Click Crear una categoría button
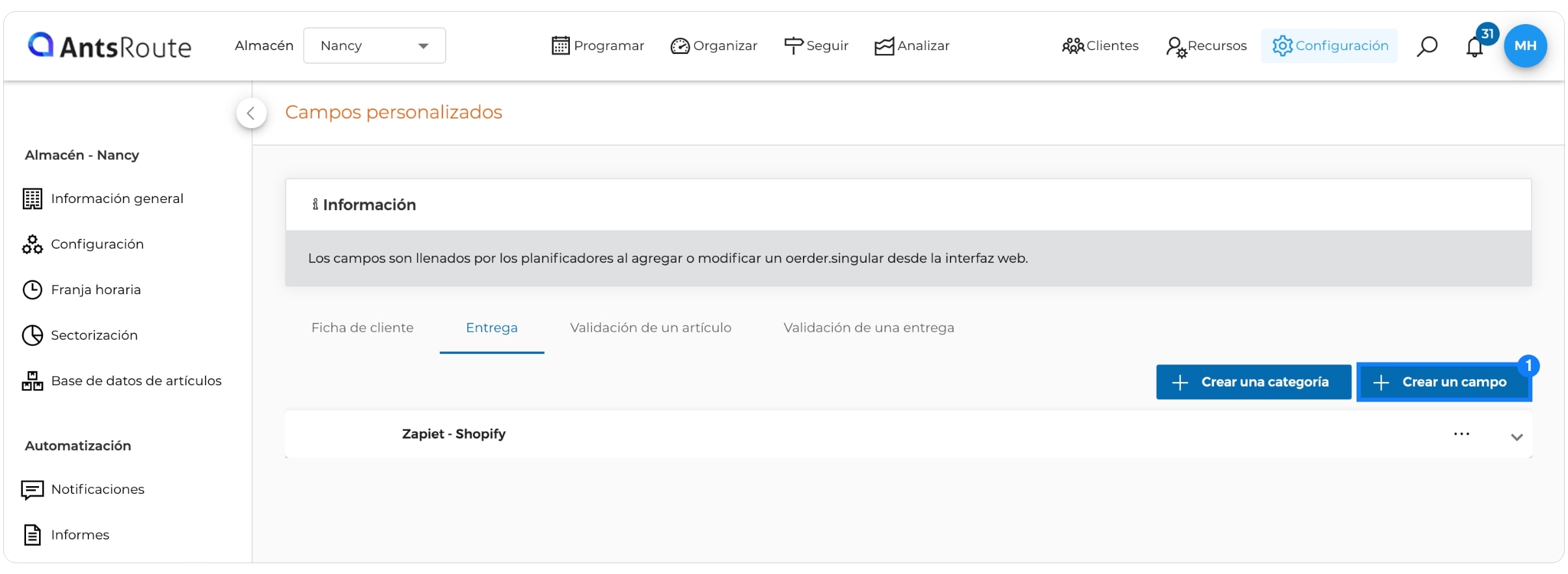The width and height of the screenshot is (1568, 574). [x=1254, y=382]
